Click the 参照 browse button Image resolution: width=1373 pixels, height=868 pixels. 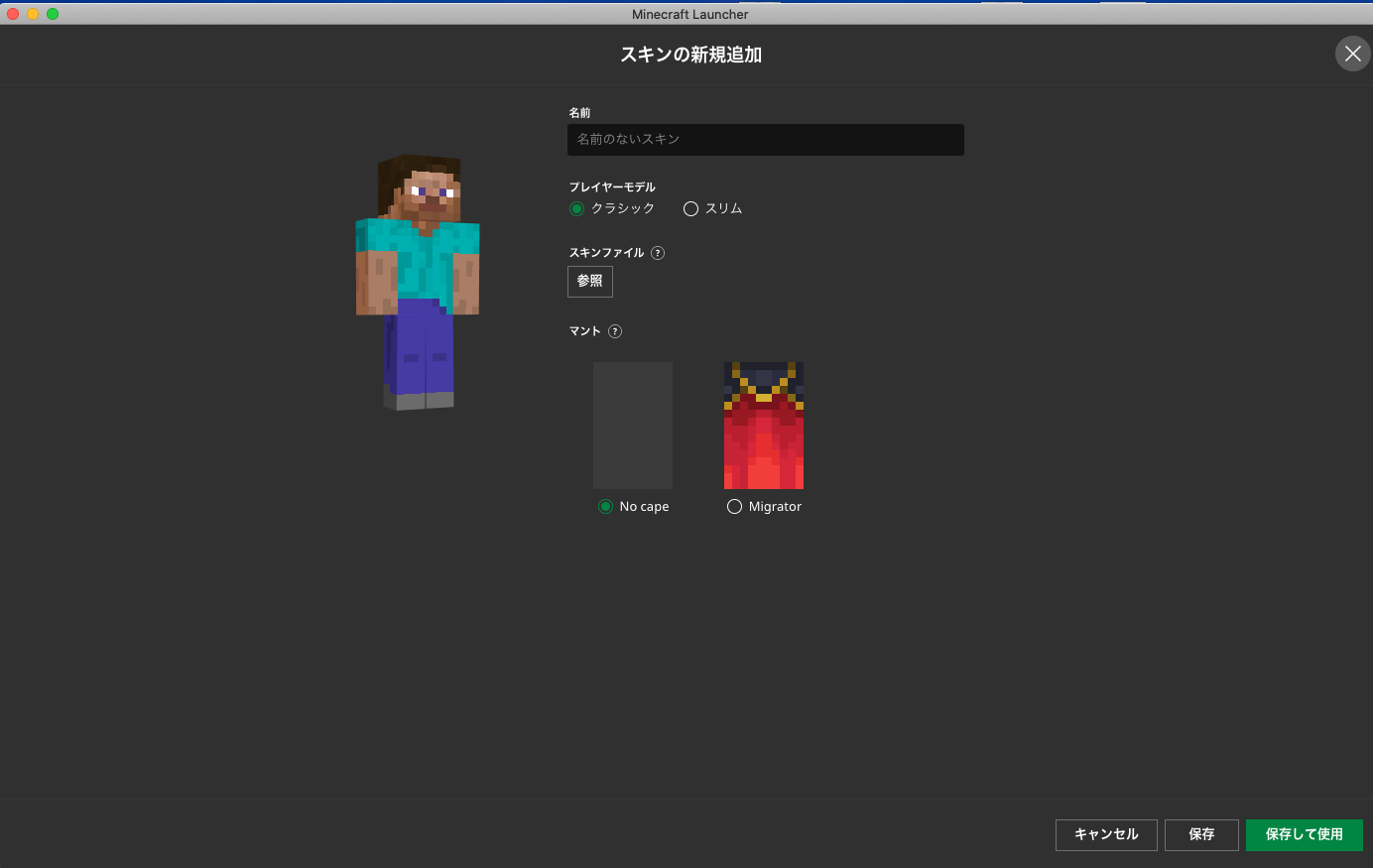pos(590,282)
